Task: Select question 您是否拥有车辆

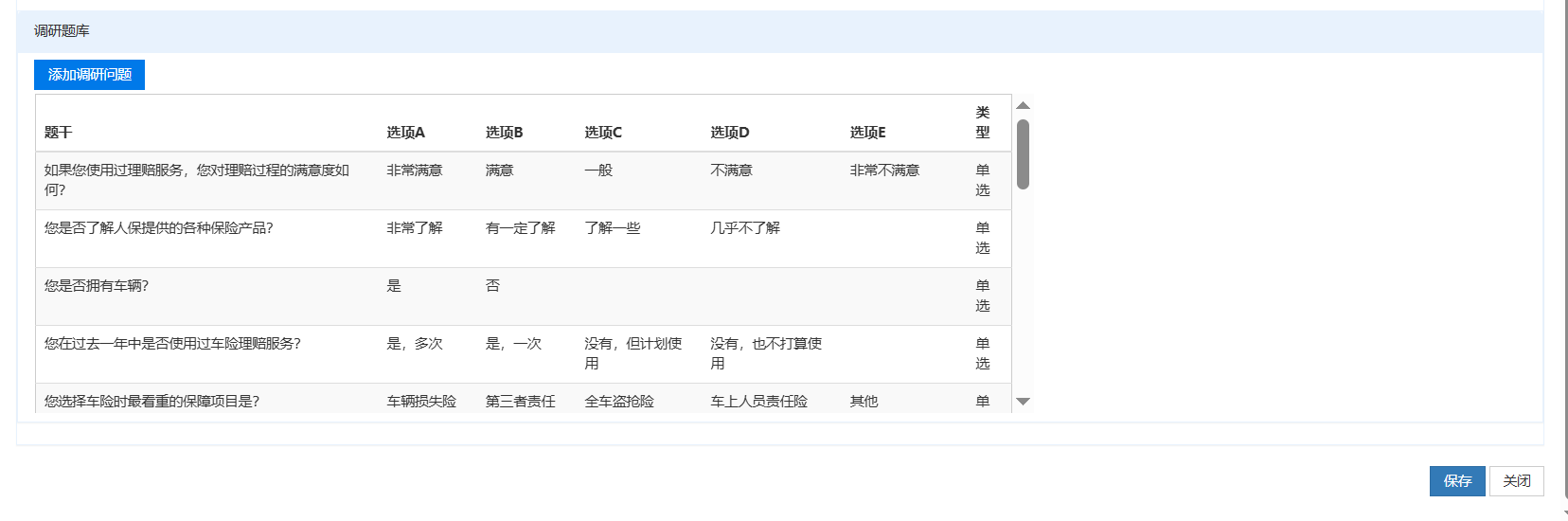Action: pyautogui.click(x=96, y=286)
